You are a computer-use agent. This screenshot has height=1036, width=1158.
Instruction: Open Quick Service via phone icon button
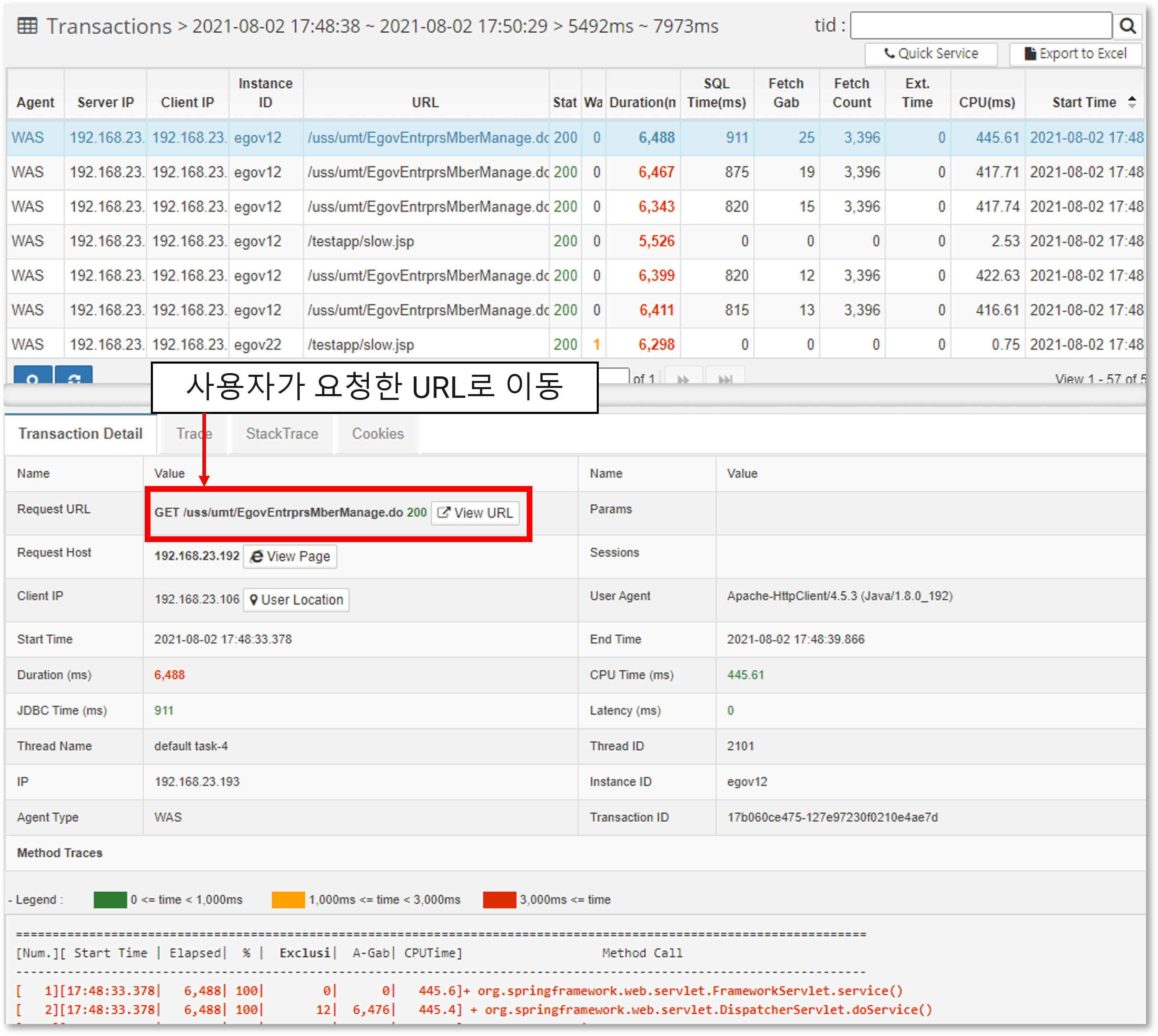pos(931,54)
